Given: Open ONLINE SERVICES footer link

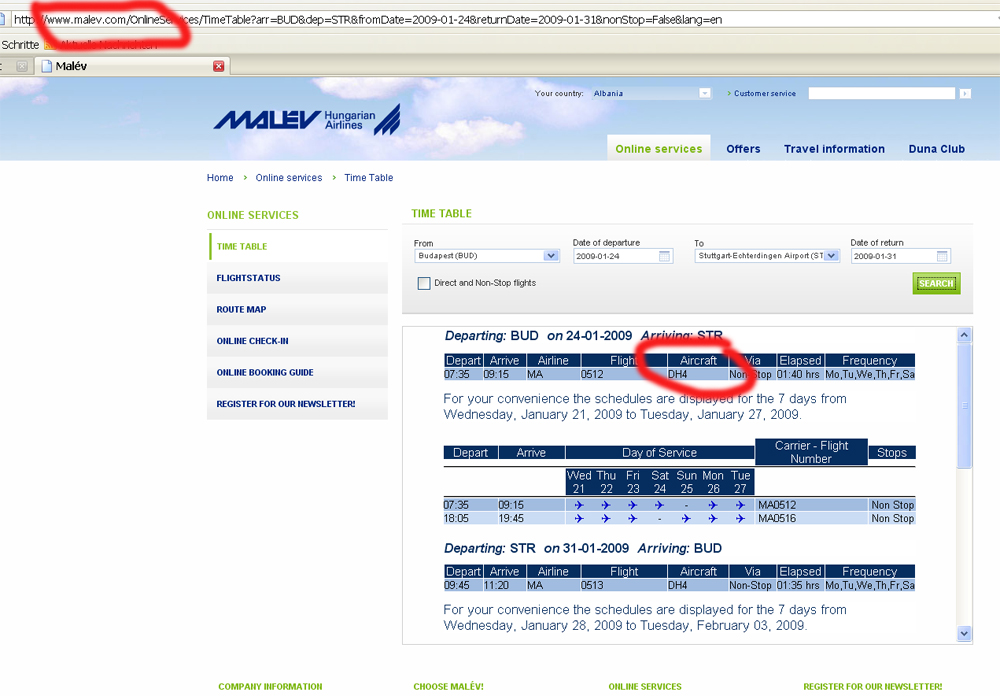Looking at the screenshot, I should [645, 686].
